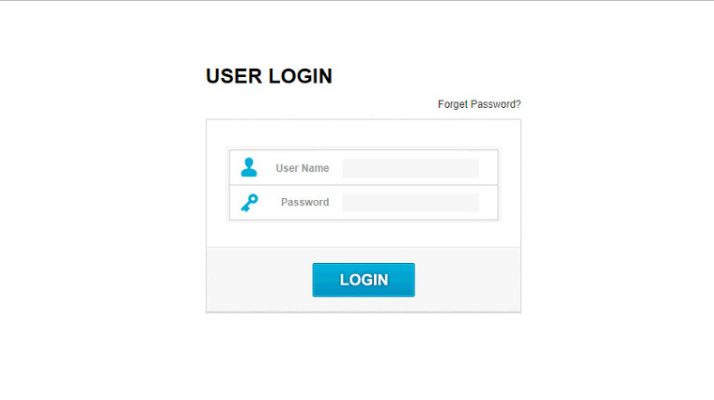Place cursor in the grey Password box
This screenshot has height=400, width=714.
(x=410, y=202)
